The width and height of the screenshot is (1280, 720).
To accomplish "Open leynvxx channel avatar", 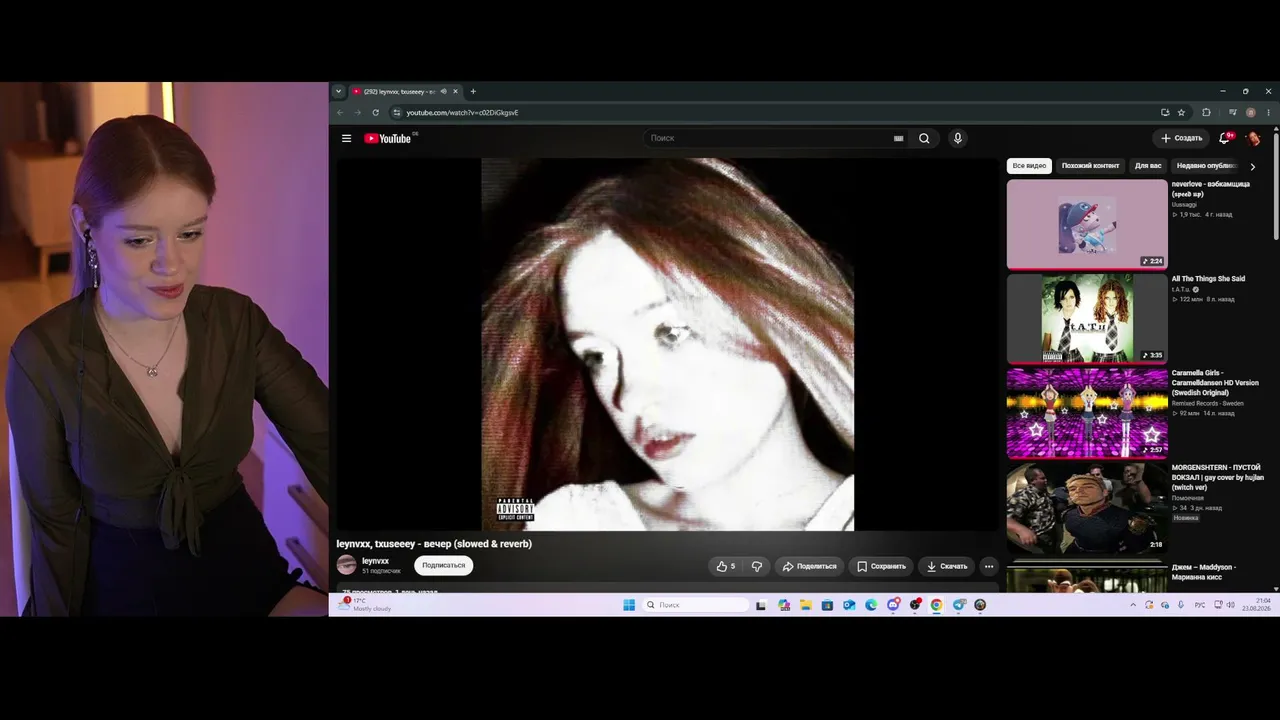I will (346, 565).
